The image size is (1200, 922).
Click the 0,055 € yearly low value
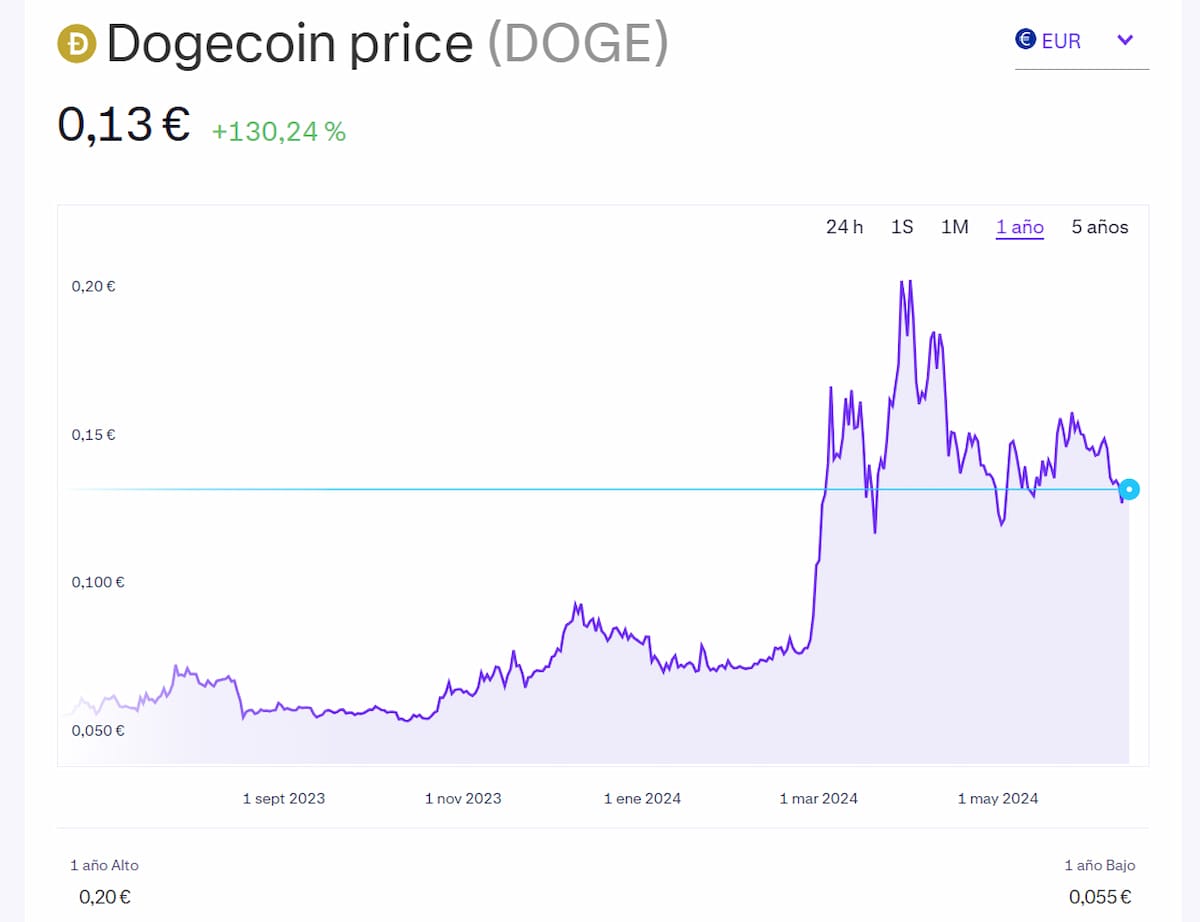(1101, 897)
